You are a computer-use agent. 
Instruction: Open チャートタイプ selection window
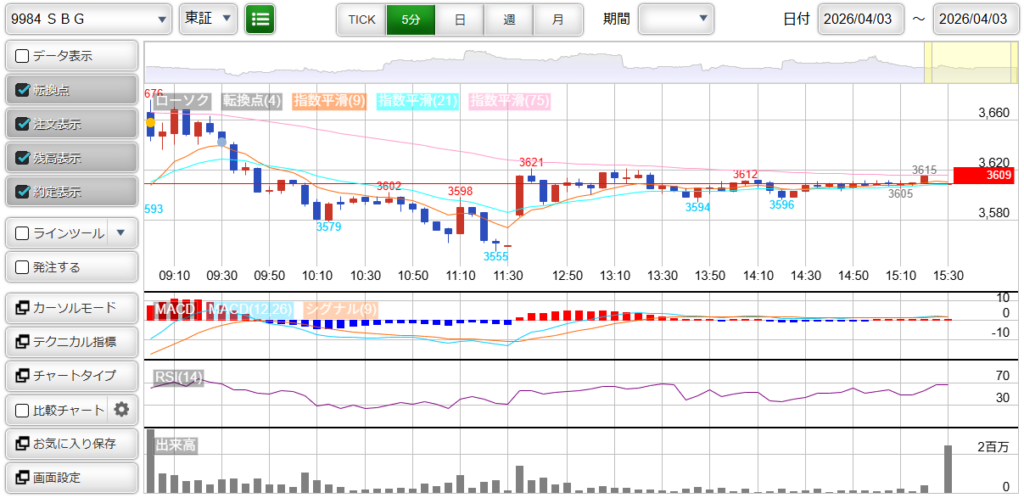(71, 375)
